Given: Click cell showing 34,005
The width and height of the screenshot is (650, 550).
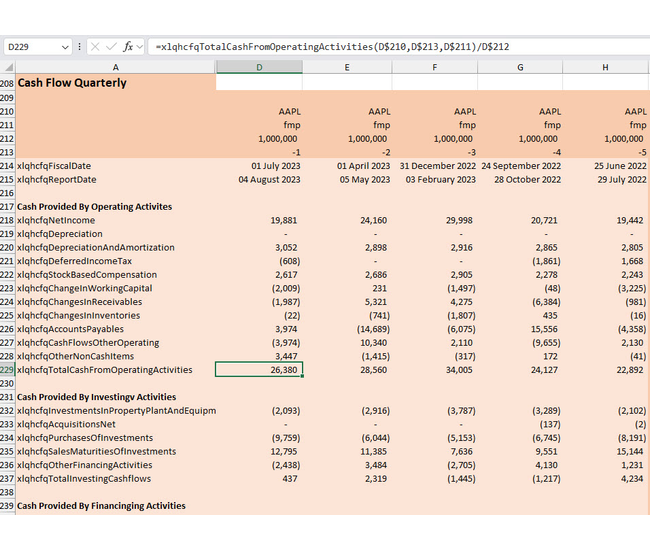Looking at the screenshot, I should click(435, 370).
